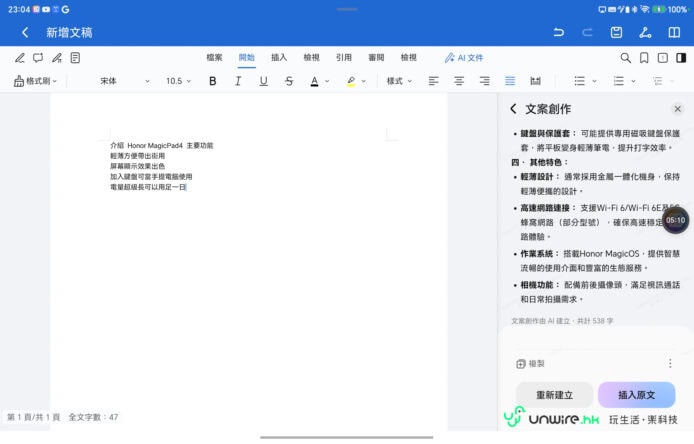Click 文案創作由 AI 建立 note

(x=562, y=321)
